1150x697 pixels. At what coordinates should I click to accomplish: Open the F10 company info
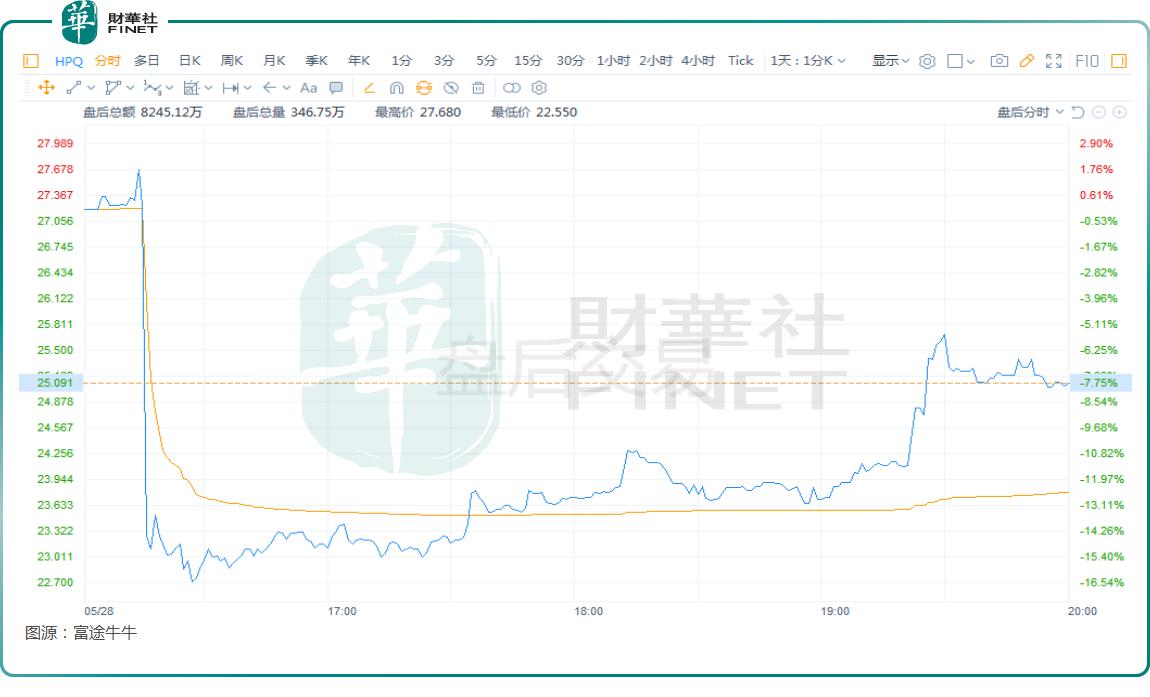click(x=1087, y=61)
